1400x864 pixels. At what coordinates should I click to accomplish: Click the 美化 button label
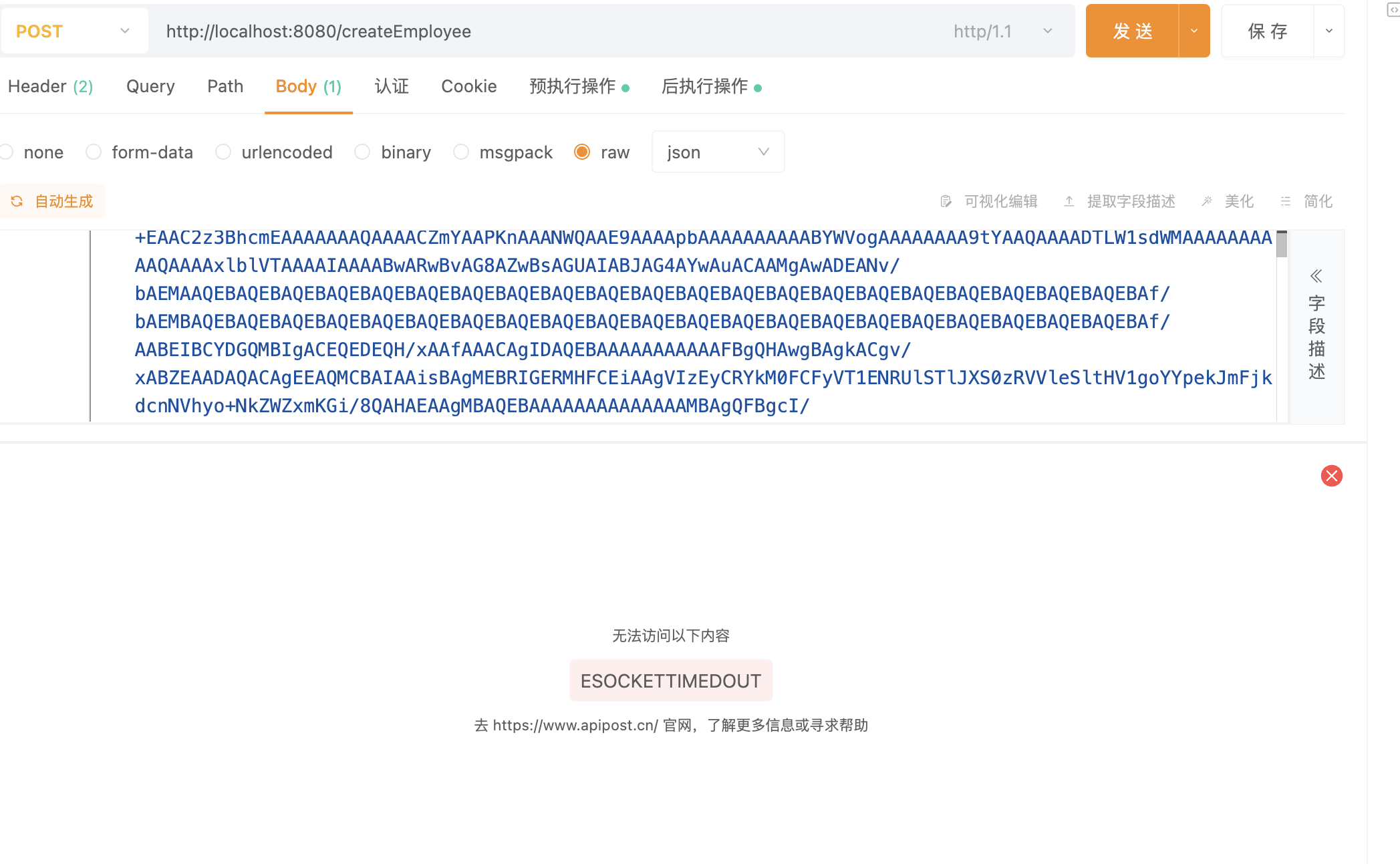point(1239,201)
